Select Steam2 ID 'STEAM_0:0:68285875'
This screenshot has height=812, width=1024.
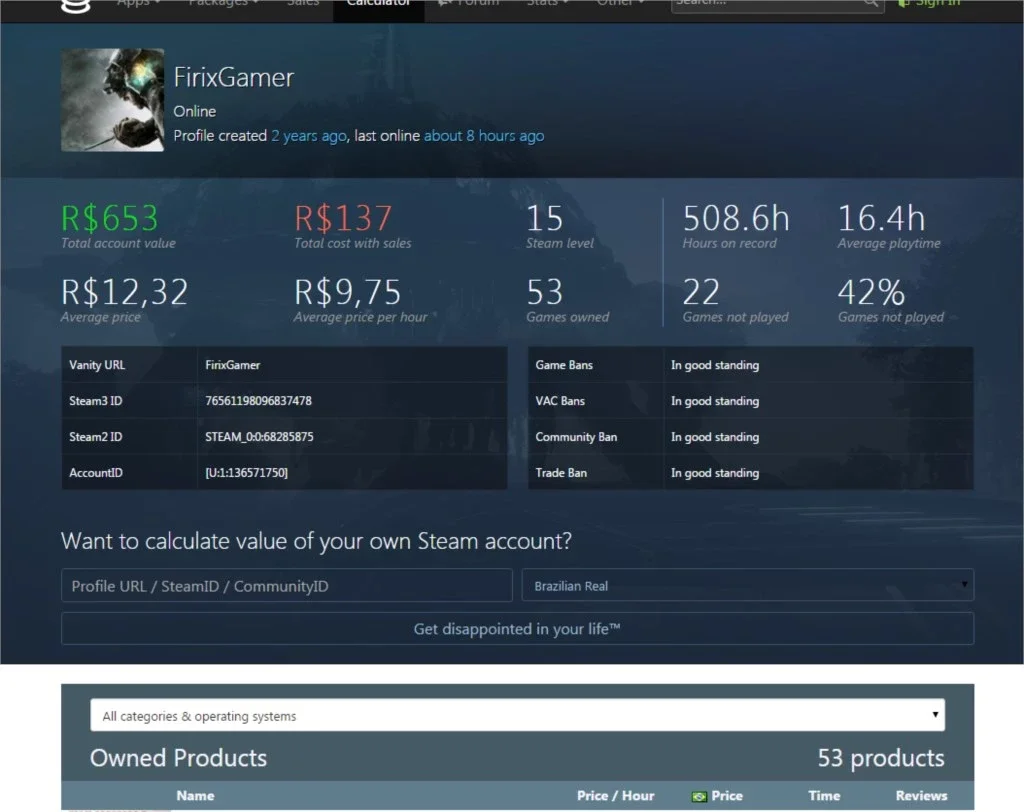(259, 437)
